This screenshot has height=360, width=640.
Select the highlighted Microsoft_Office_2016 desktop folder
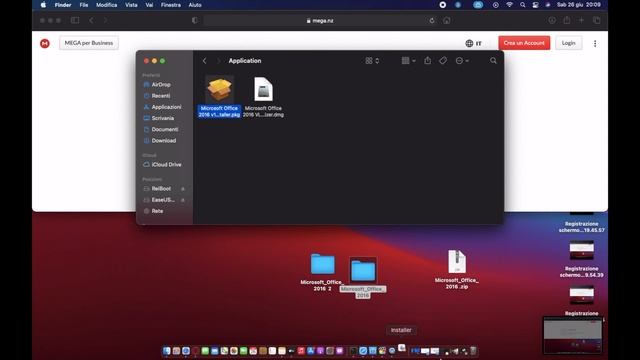point(363,277)
